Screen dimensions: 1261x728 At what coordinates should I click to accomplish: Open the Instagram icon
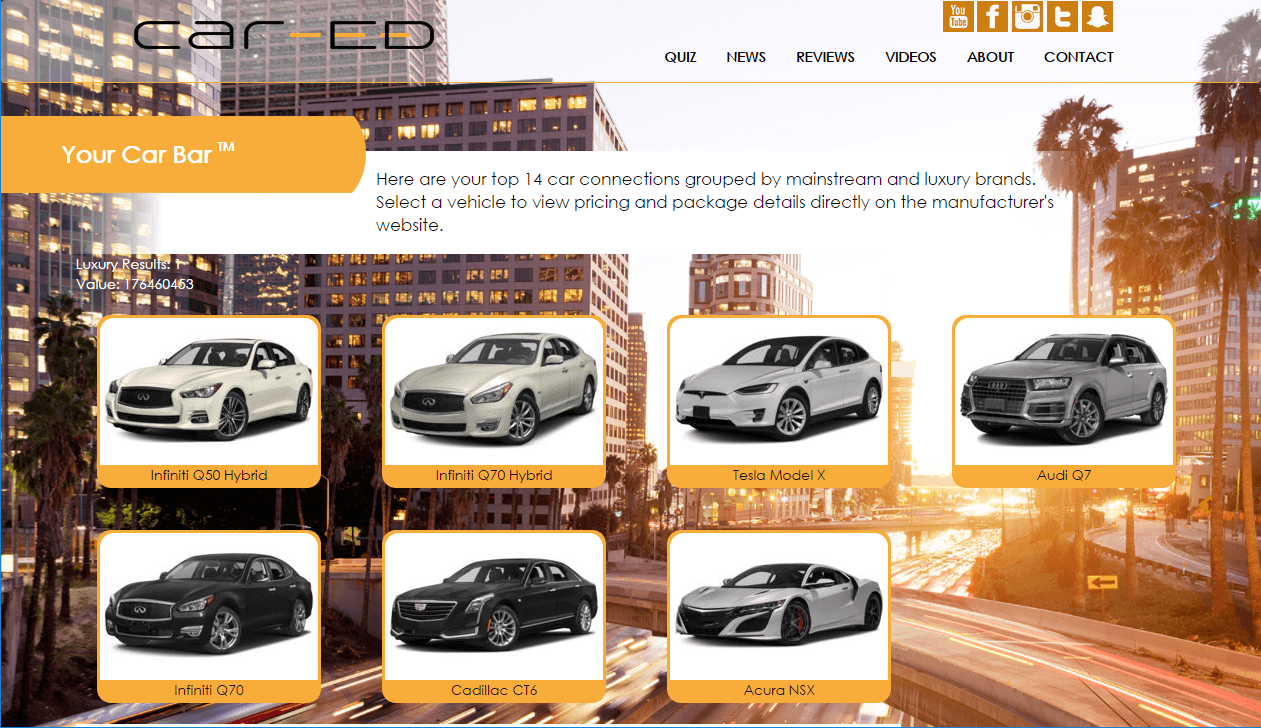point(1027,16)
